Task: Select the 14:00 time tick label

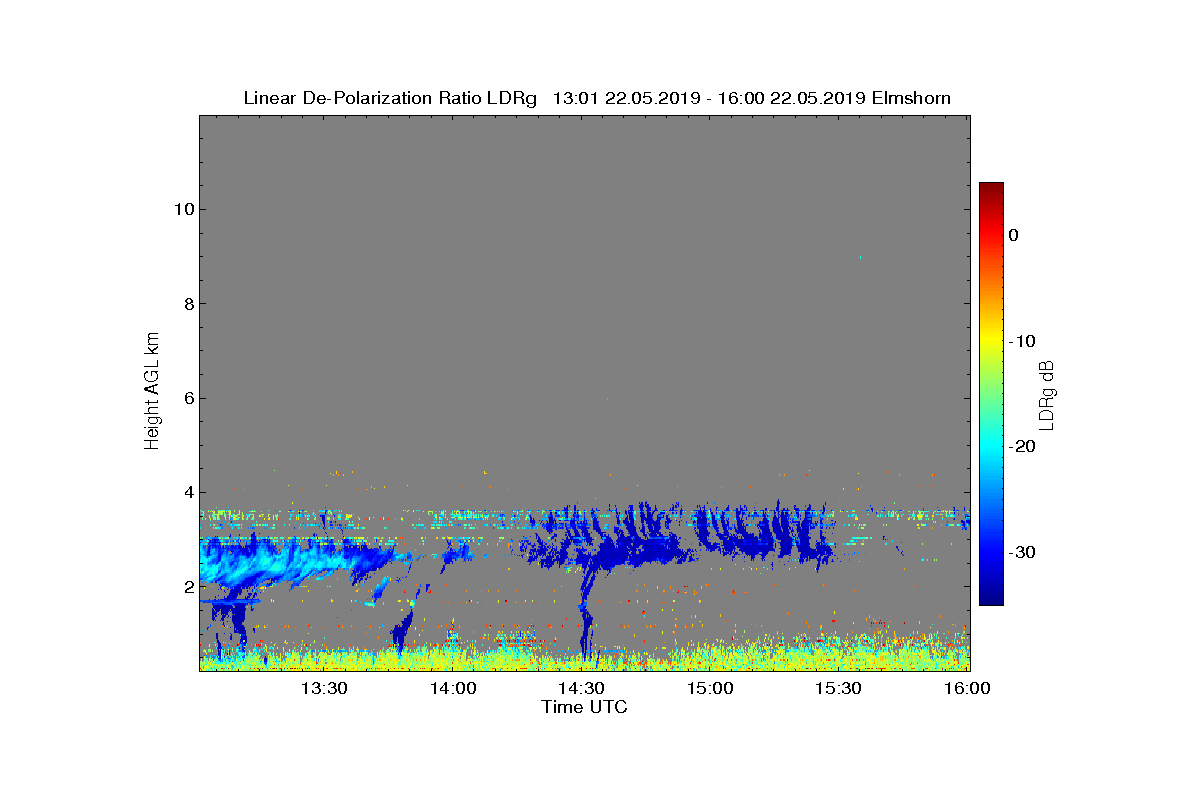Action: pos(453,688)
